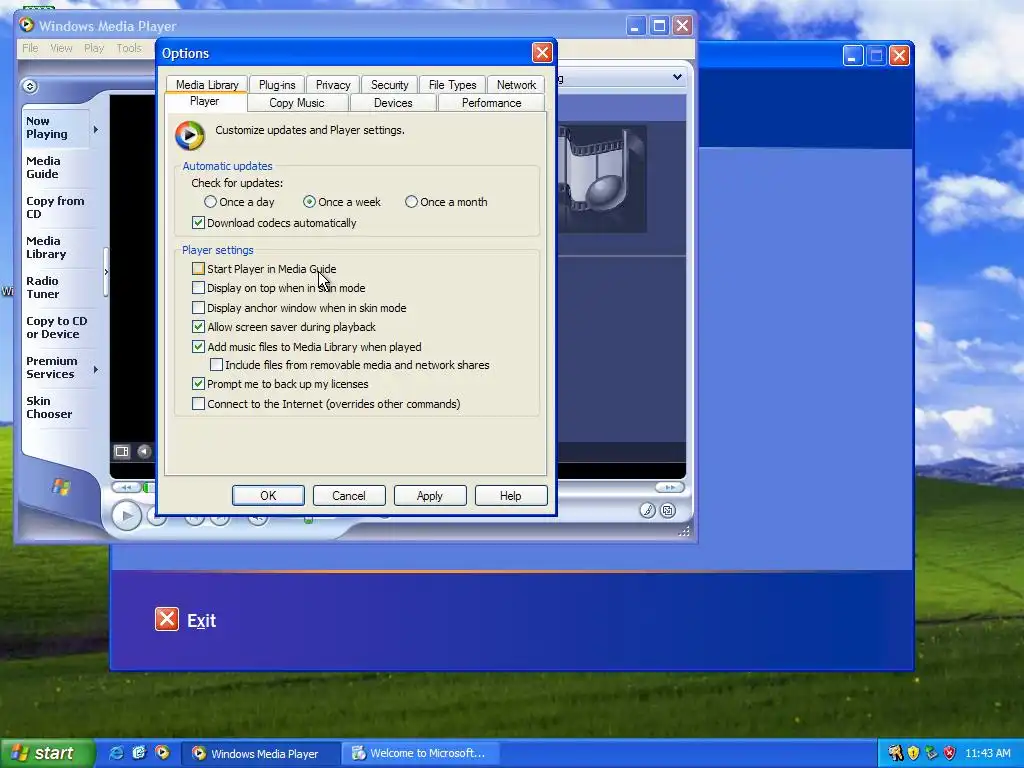Screen dimensions: 1024x768
Task: Click the fast forward button in the seek bar
Action: coord(669,487)
